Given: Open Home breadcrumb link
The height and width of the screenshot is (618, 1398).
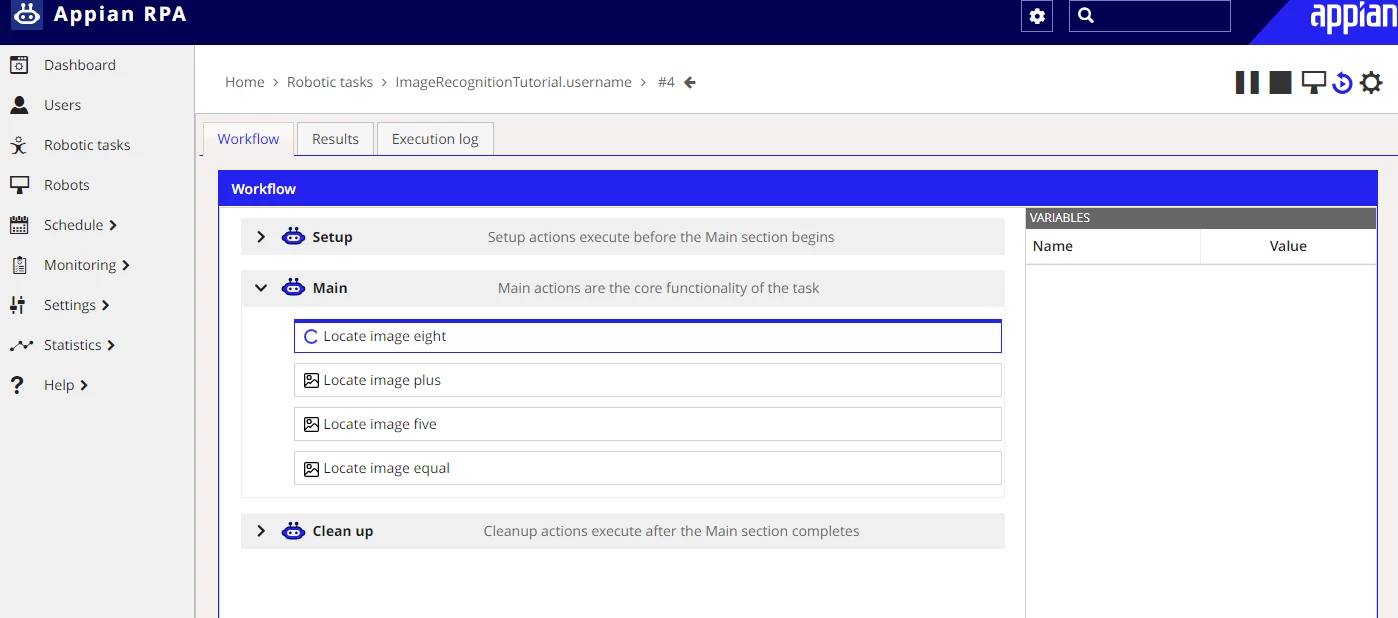Looking at the screenshot, I should pos(245,82).
